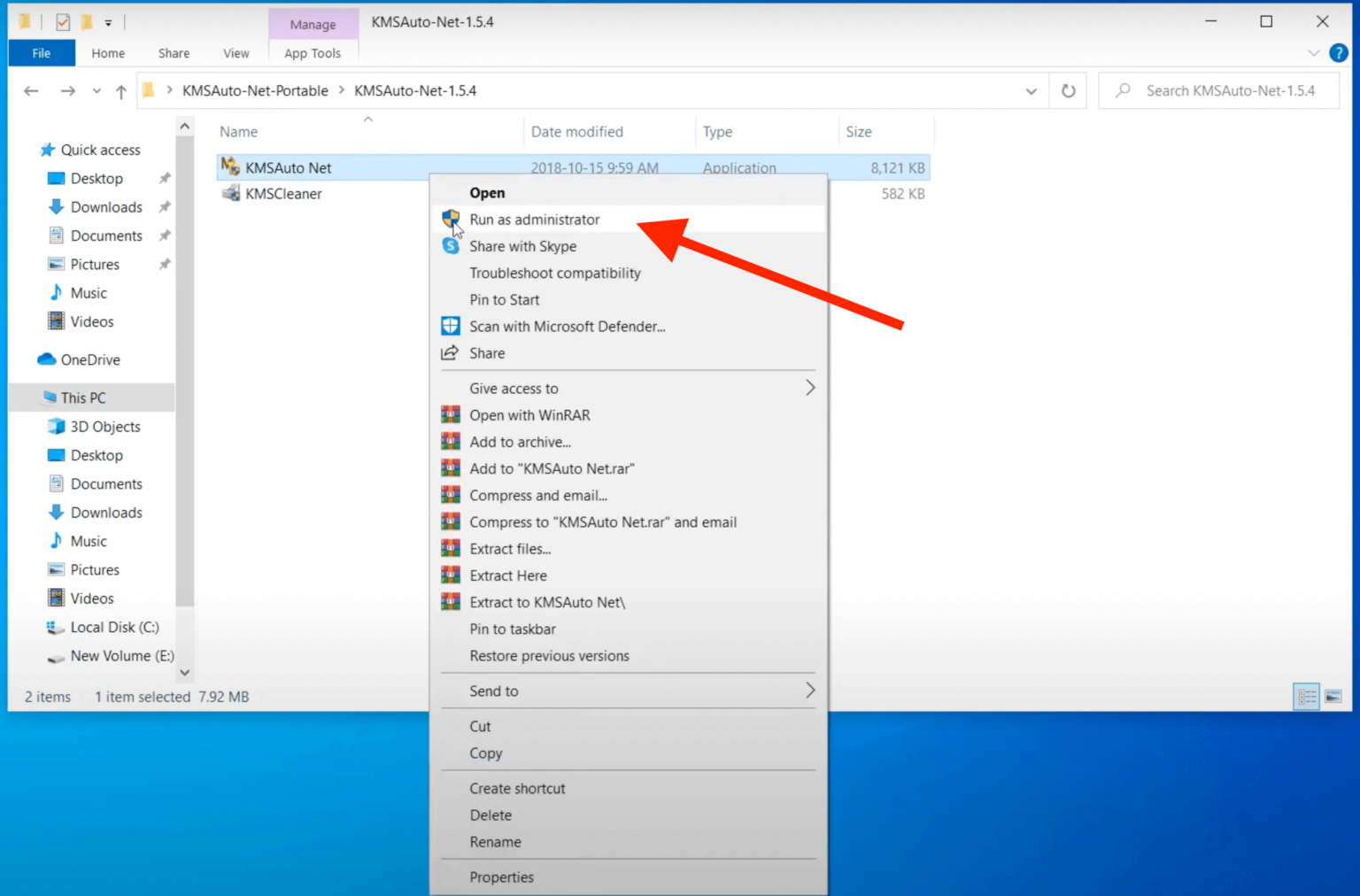The height and width of the screenshot is (896, 1360).
Task: Click the OneDrive cloud icon
Action: click(x=46, y=359)
